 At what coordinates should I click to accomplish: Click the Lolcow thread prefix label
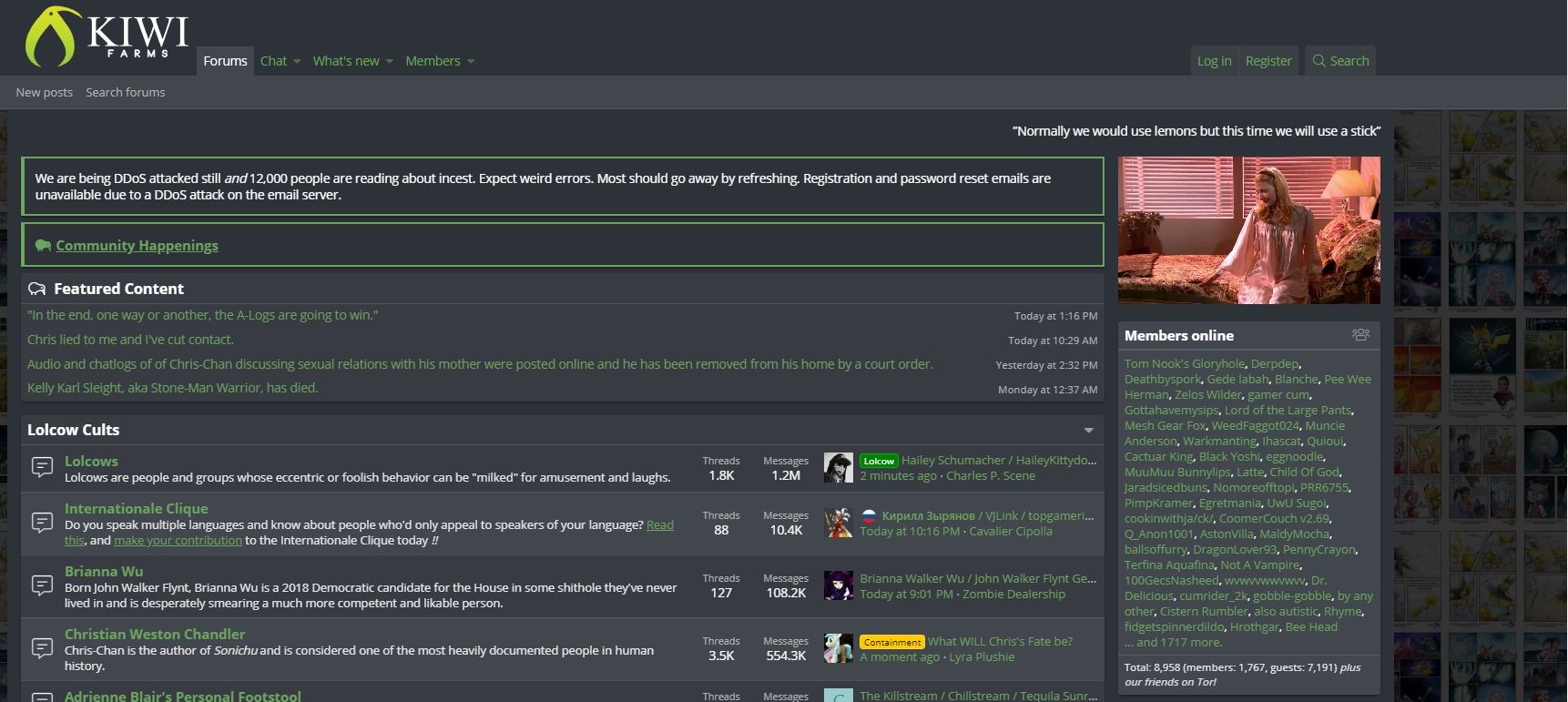click(879, 461)
